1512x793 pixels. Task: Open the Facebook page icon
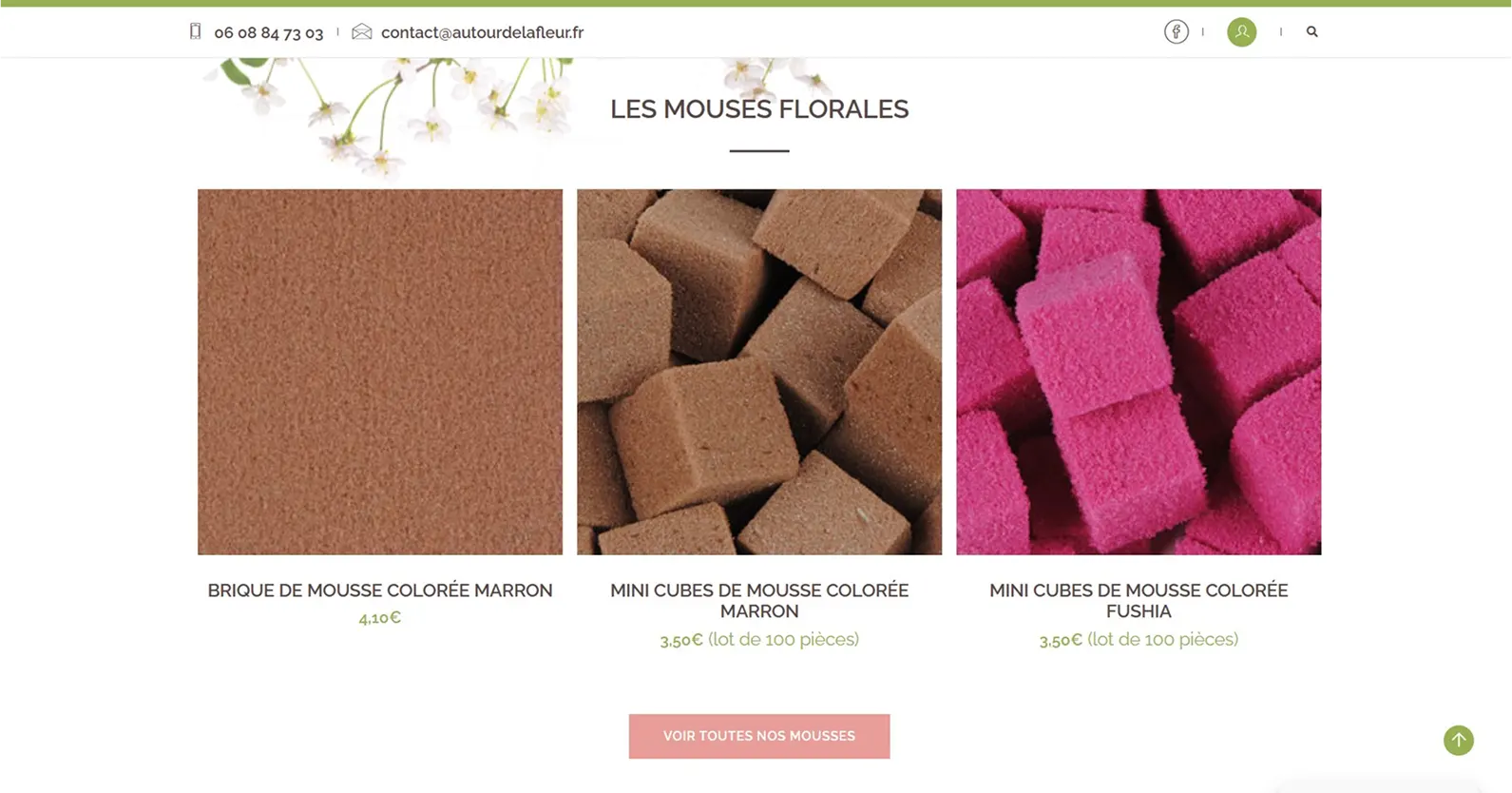click(x=1176, y=31)
